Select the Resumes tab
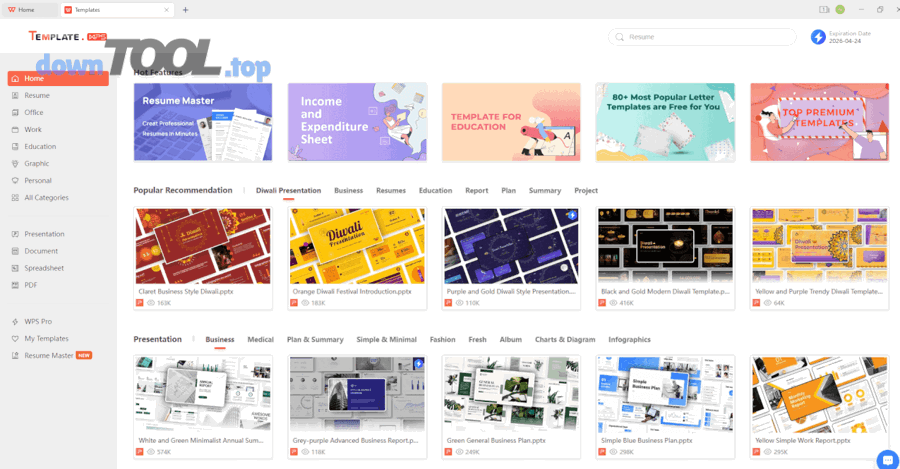The image size is (900, 469). (x=391, y=191)
